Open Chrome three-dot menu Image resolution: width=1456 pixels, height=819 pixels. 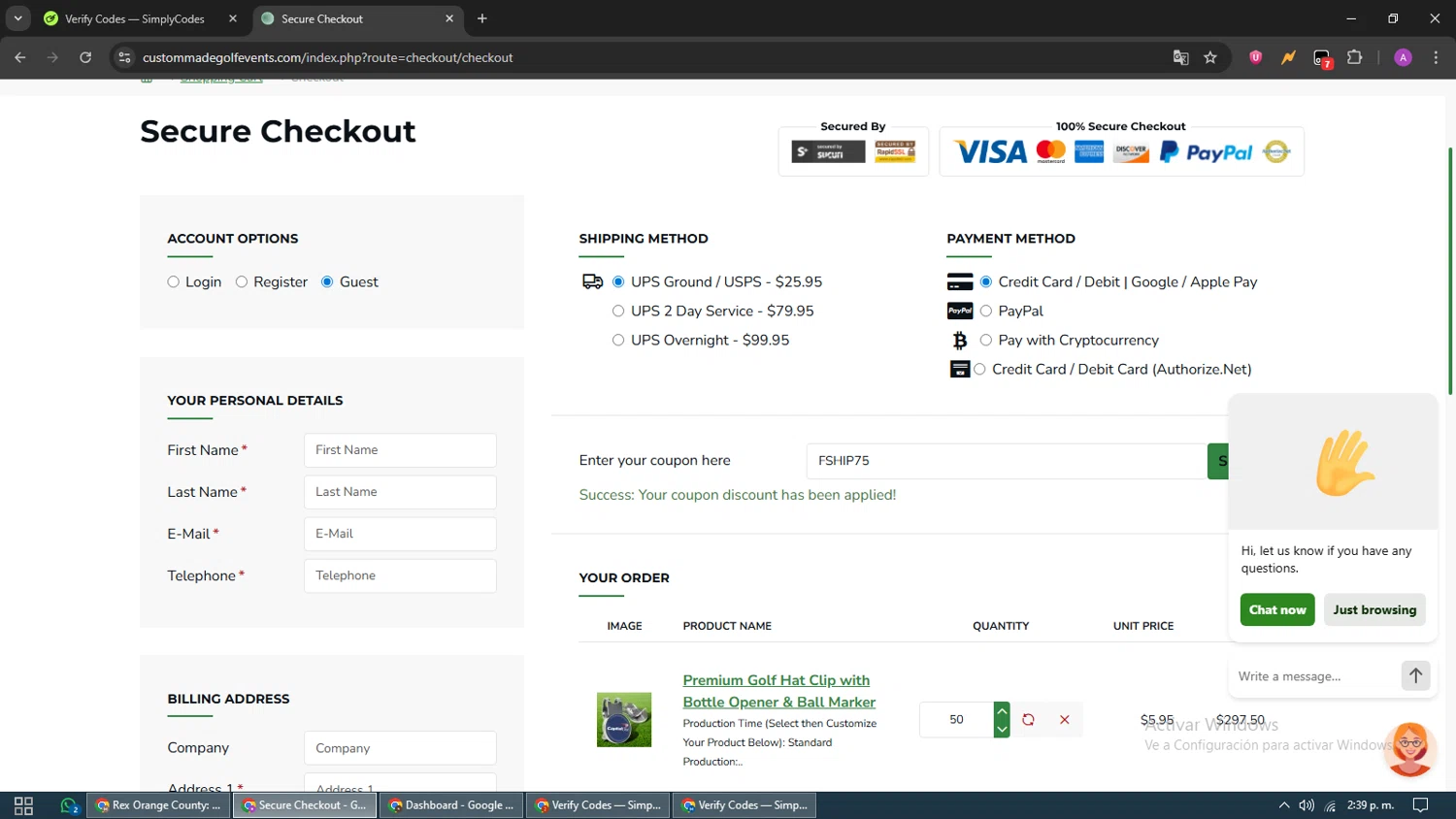tap(1436, 57)
